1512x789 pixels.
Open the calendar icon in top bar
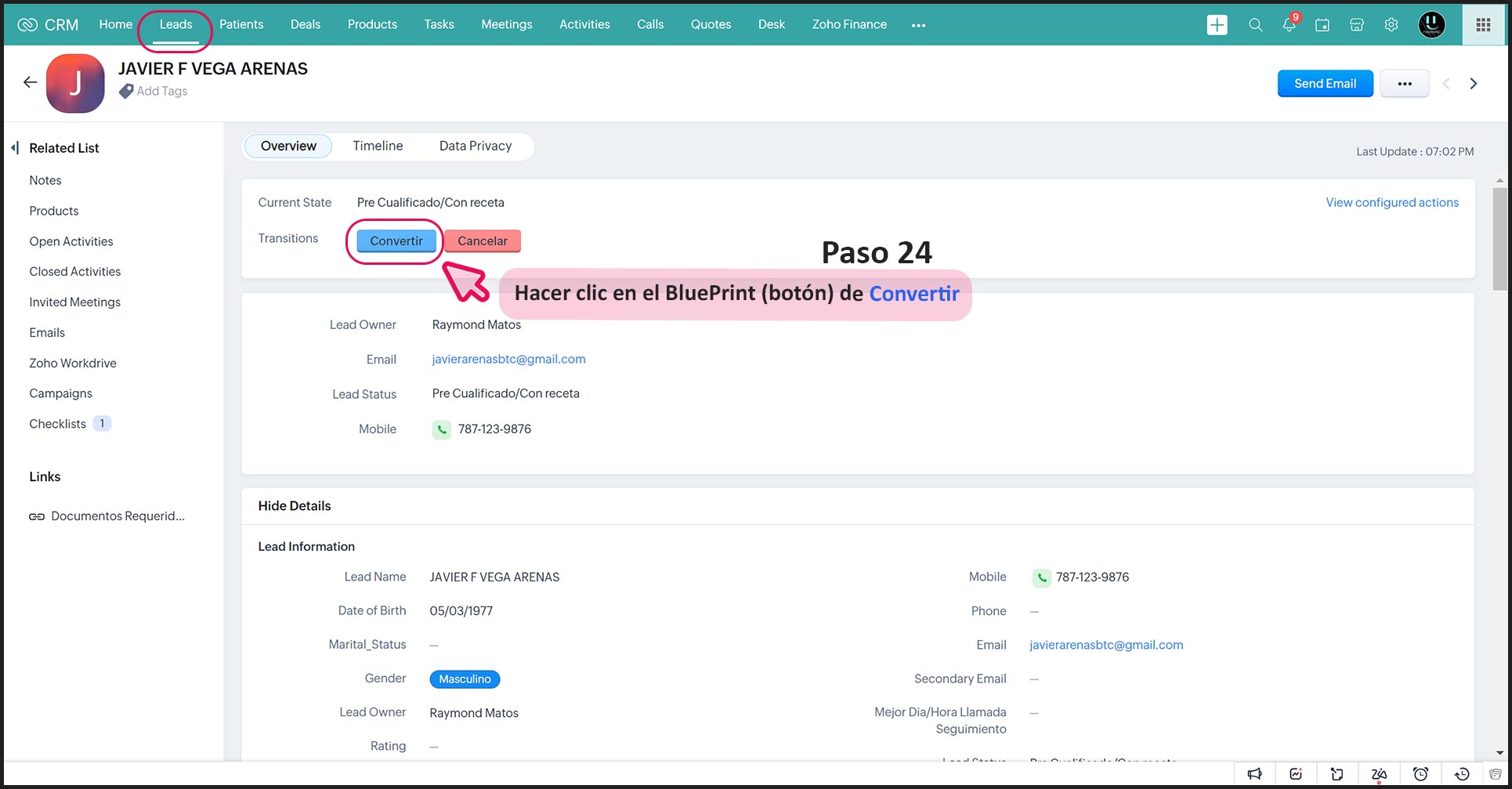click(1322, 25)
